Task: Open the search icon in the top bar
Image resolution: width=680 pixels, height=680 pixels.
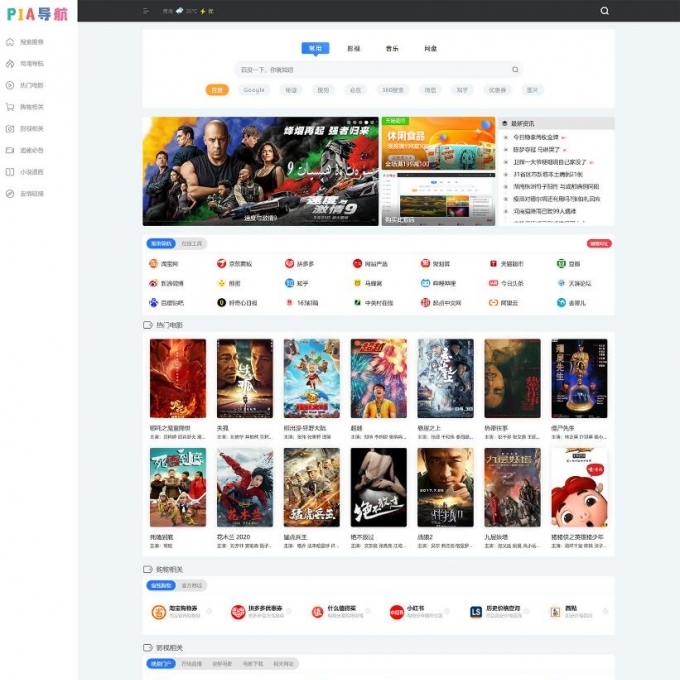Action: [604, 11]
